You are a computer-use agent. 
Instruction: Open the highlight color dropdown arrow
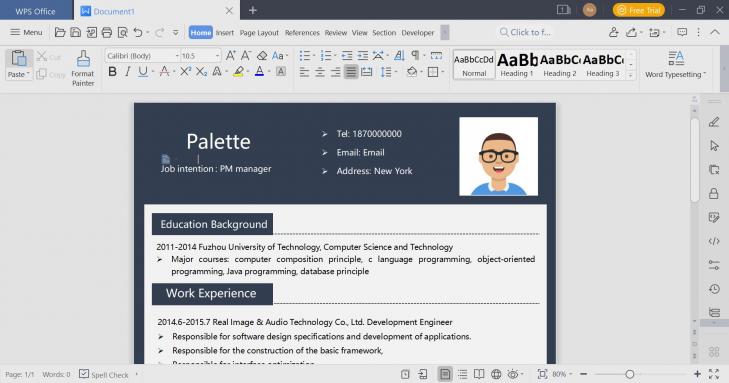[x=248, y=72]
